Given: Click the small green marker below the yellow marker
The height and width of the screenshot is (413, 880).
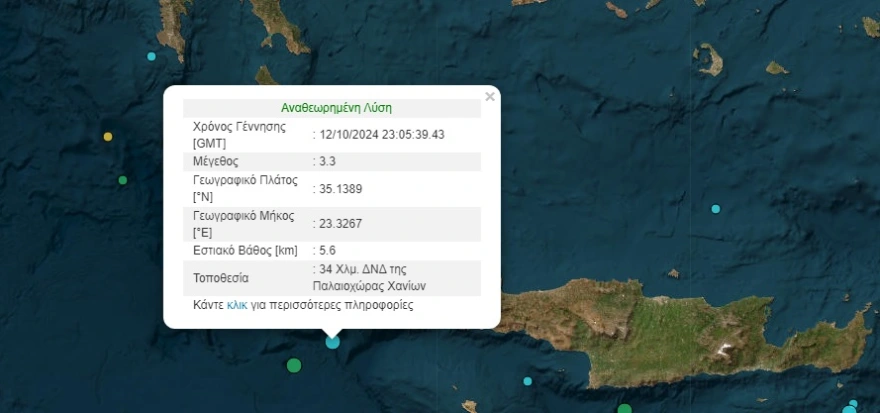Looking at the screenshot, I should point(123,180).
